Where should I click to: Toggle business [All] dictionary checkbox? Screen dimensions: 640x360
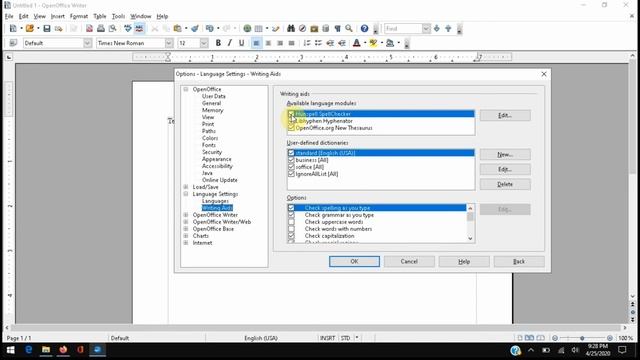coord(291,160)
